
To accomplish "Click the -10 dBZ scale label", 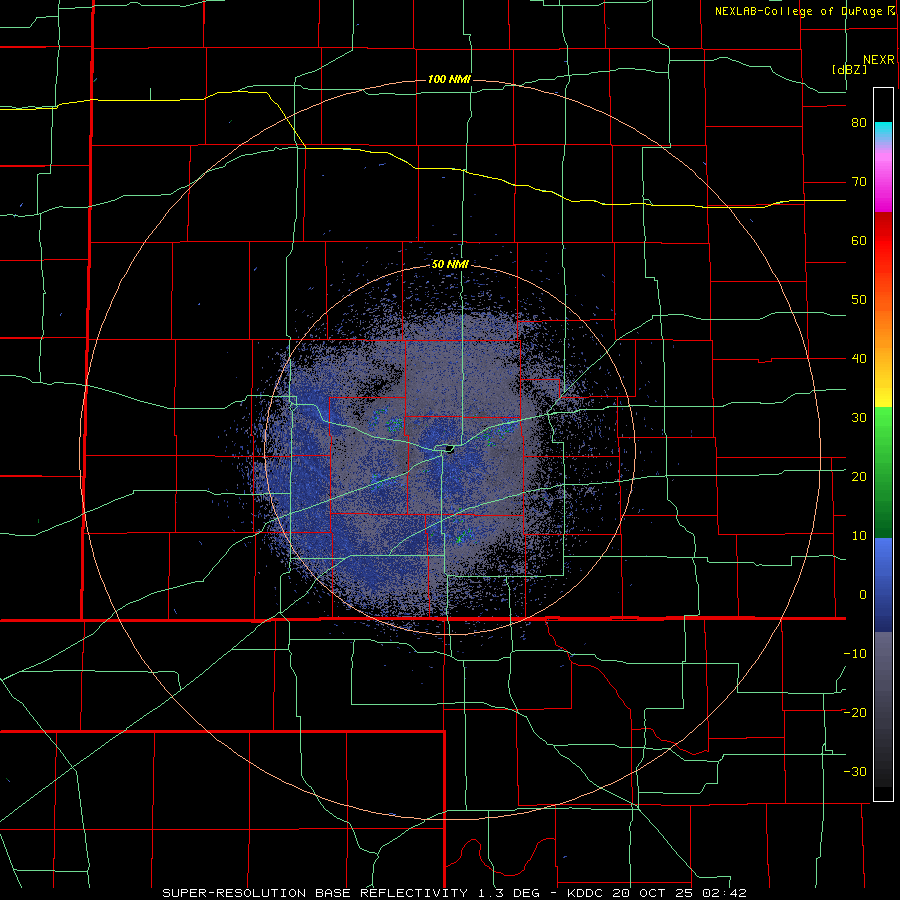I will [855, 653].
